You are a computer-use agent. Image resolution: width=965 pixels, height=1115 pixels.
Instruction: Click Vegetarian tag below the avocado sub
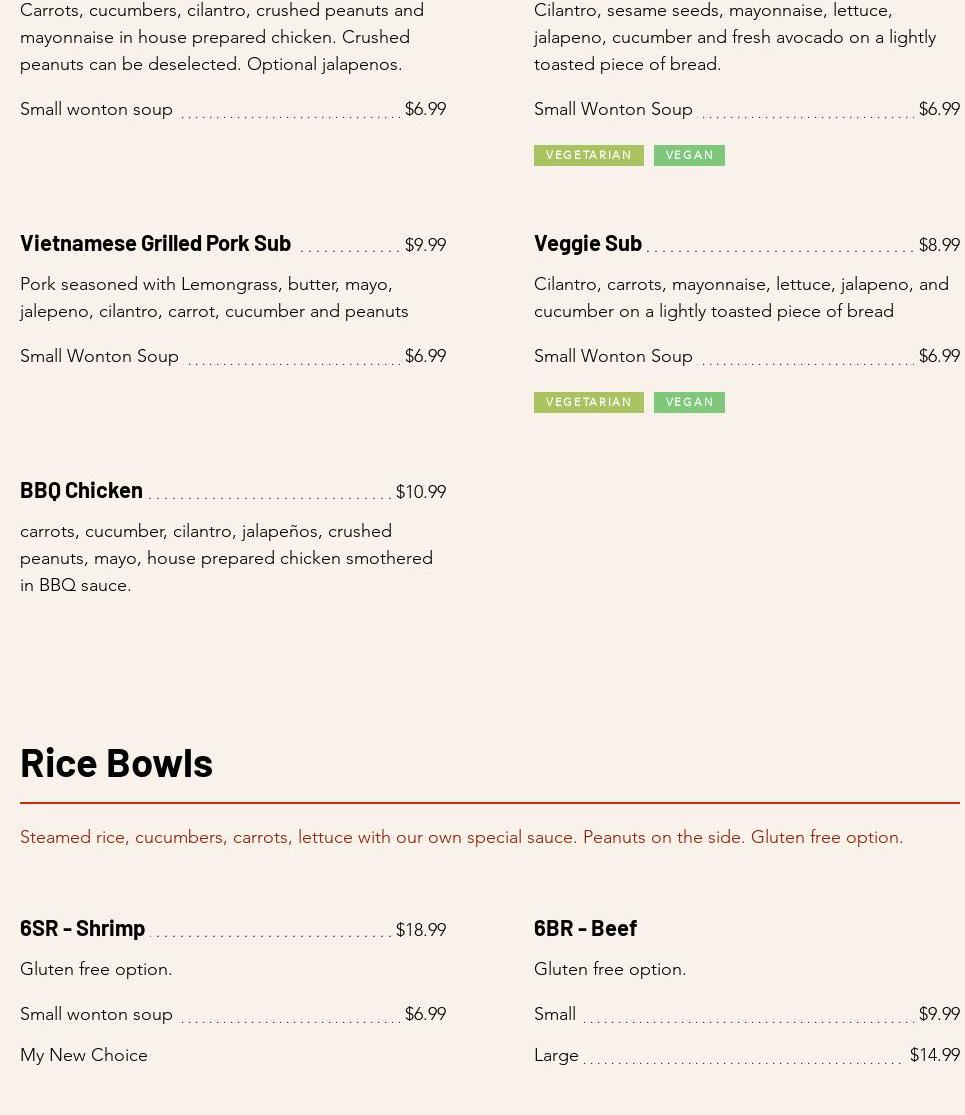pos(588,155)
